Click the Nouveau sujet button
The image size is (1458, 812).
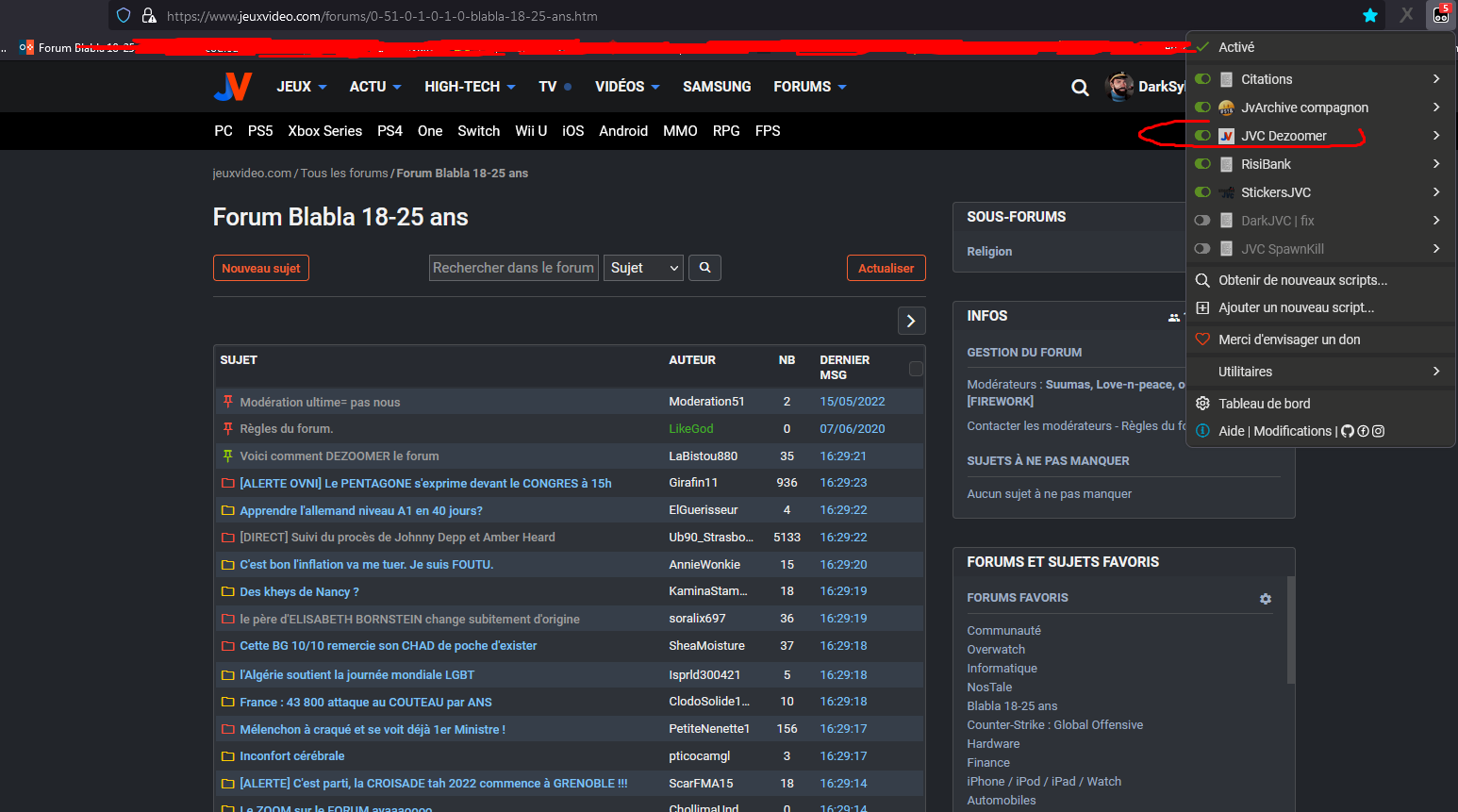click(261, 268)
